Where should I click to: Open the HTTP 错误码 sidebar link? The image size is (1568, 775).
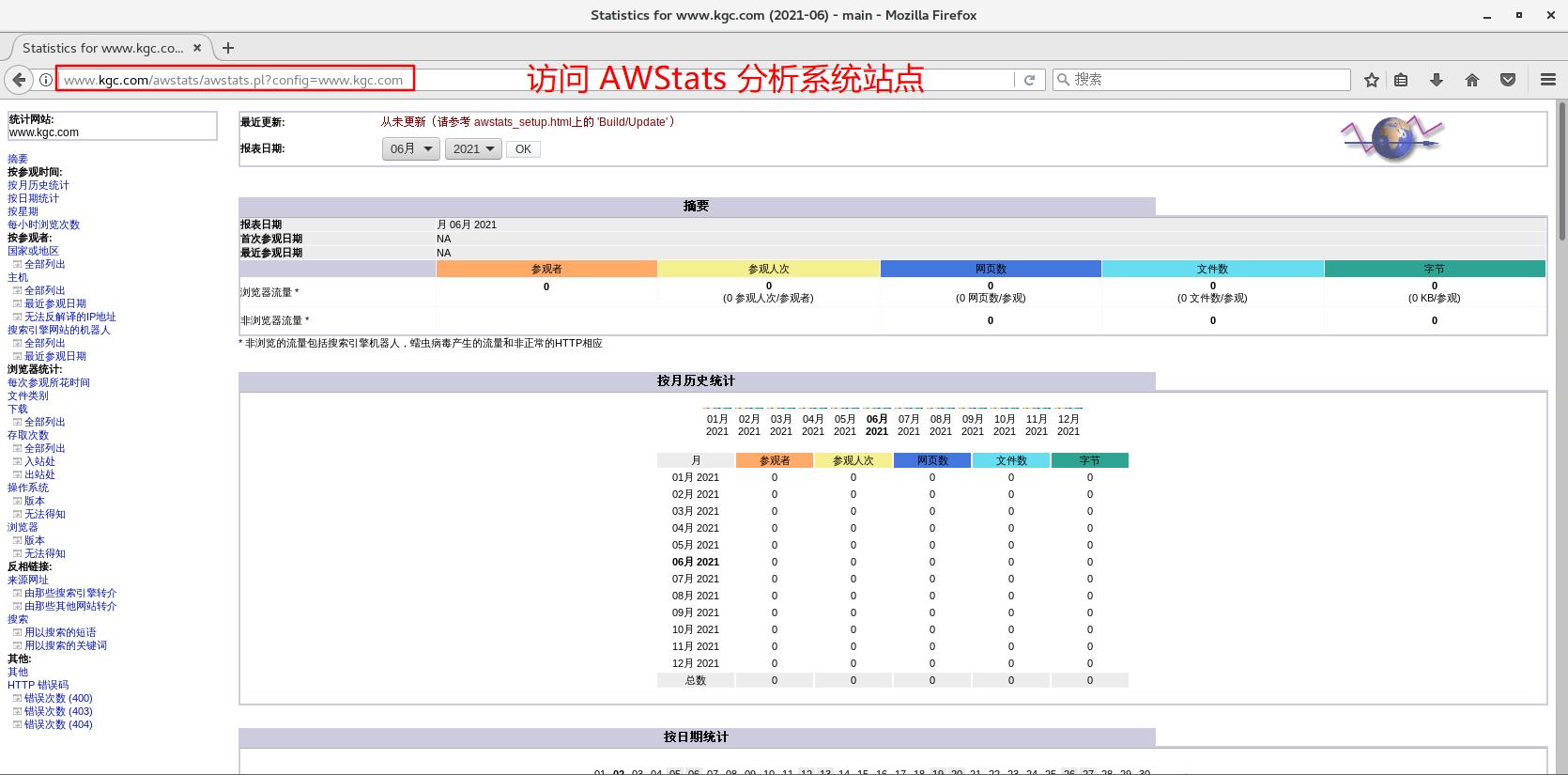[38, 685]
